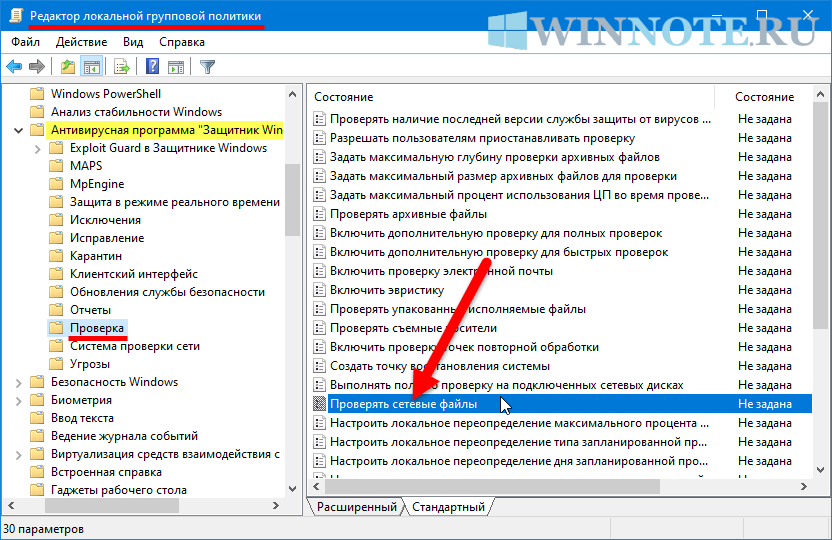Select policy 'Включить проверку электронной почты'
The width and height of the screenshot is (832, 540).
441,271
